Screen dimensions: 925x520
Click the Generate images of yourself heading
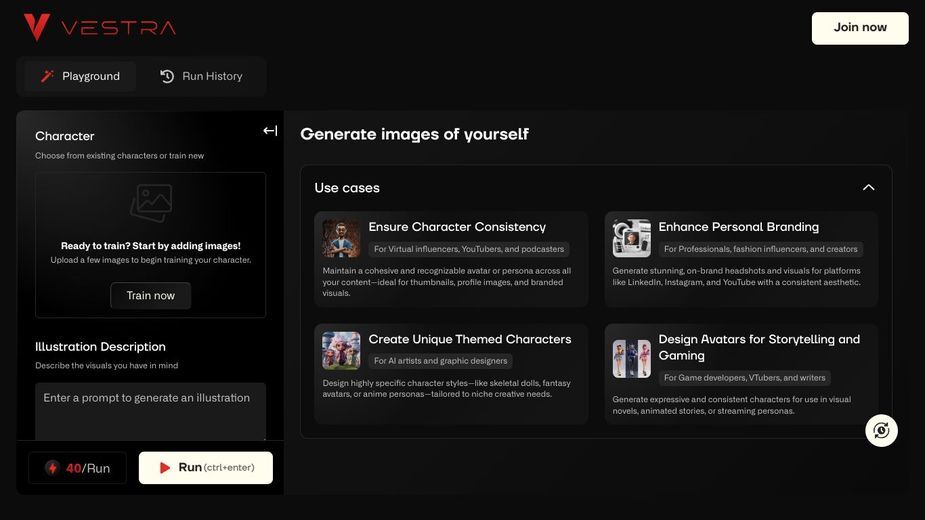coord(414,134)
